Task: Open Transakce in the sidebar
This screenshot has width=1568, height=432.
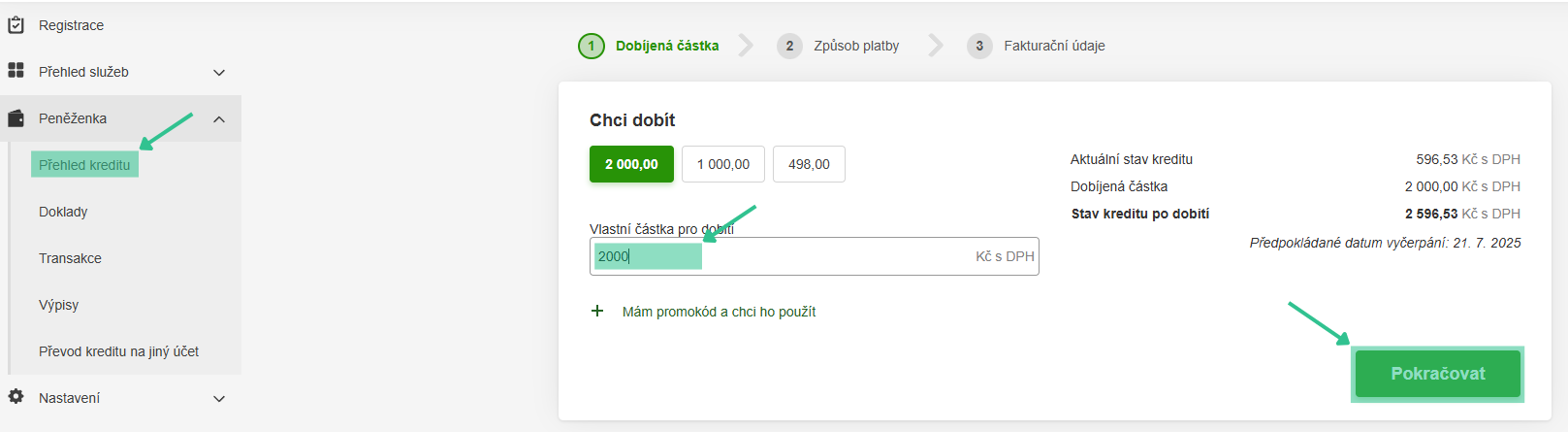Action: coord(70,258)
